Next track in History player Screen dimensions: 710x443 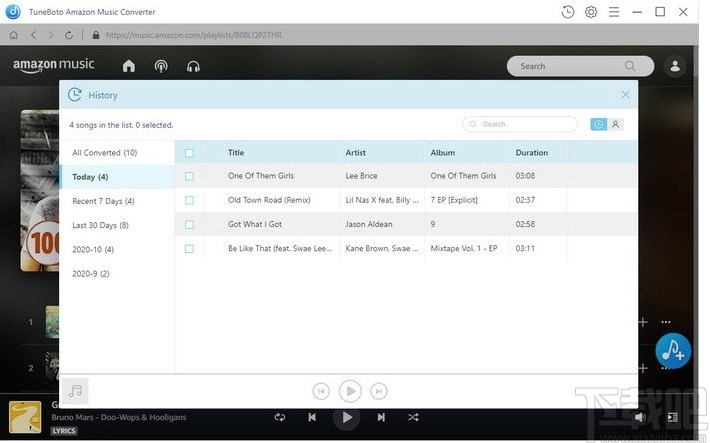379,391
